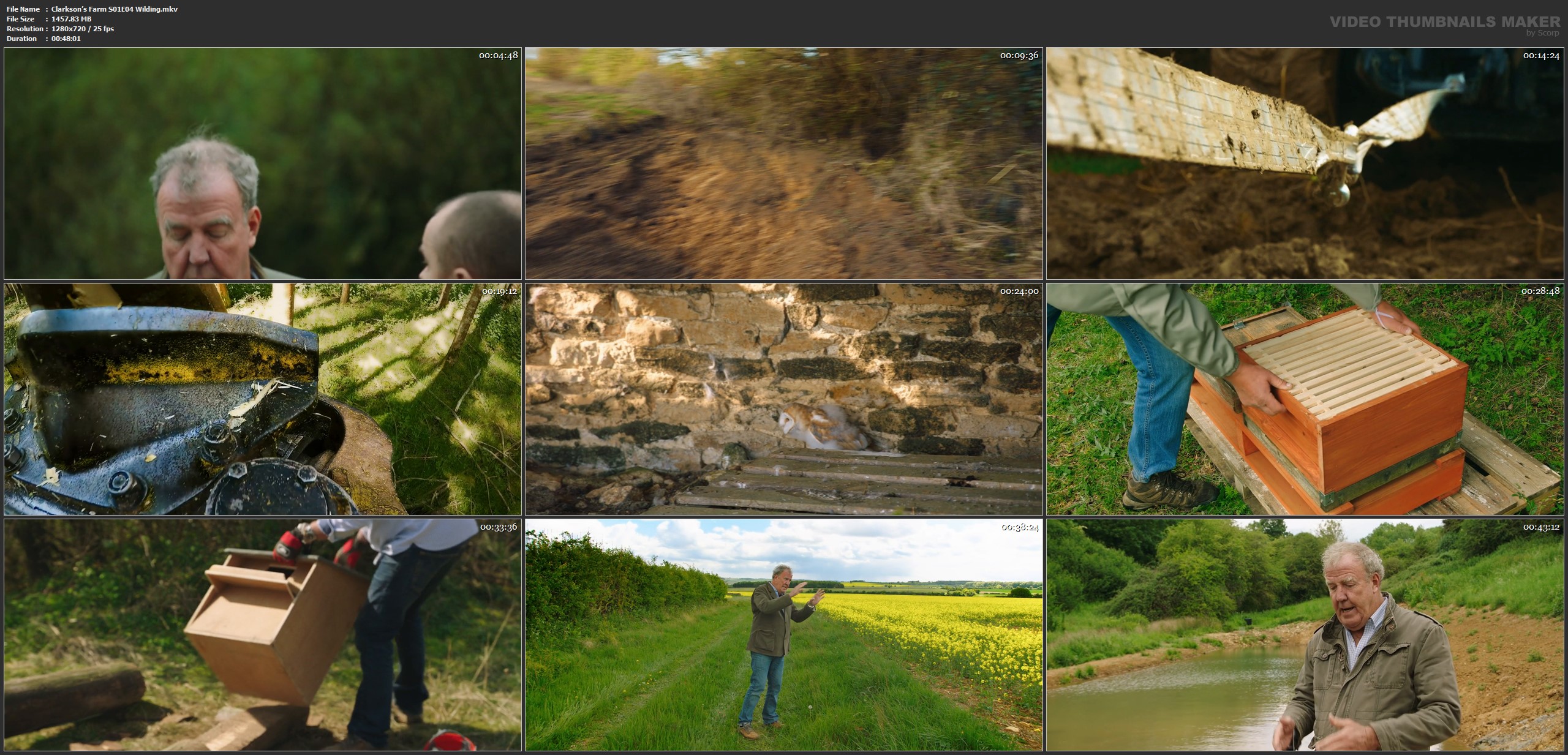The width and height of the screenshot is (1568, 755).
Task: Click the Duration value 00:48:01
Action: click(x=66, y=39)
